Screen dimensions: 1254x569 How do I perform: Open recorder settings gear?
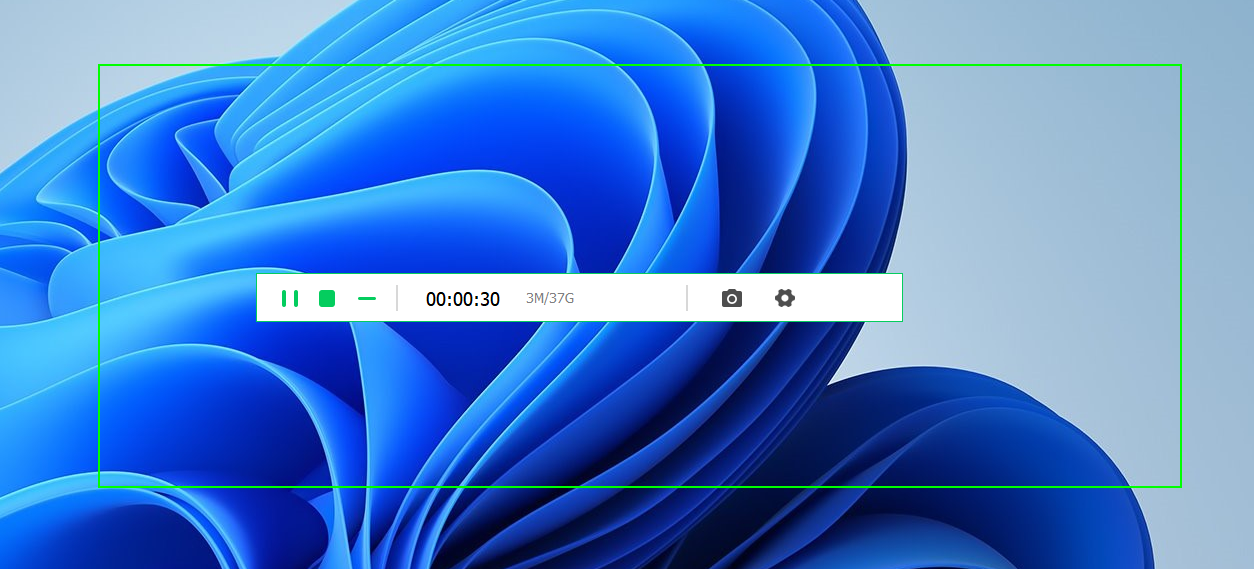785,298
